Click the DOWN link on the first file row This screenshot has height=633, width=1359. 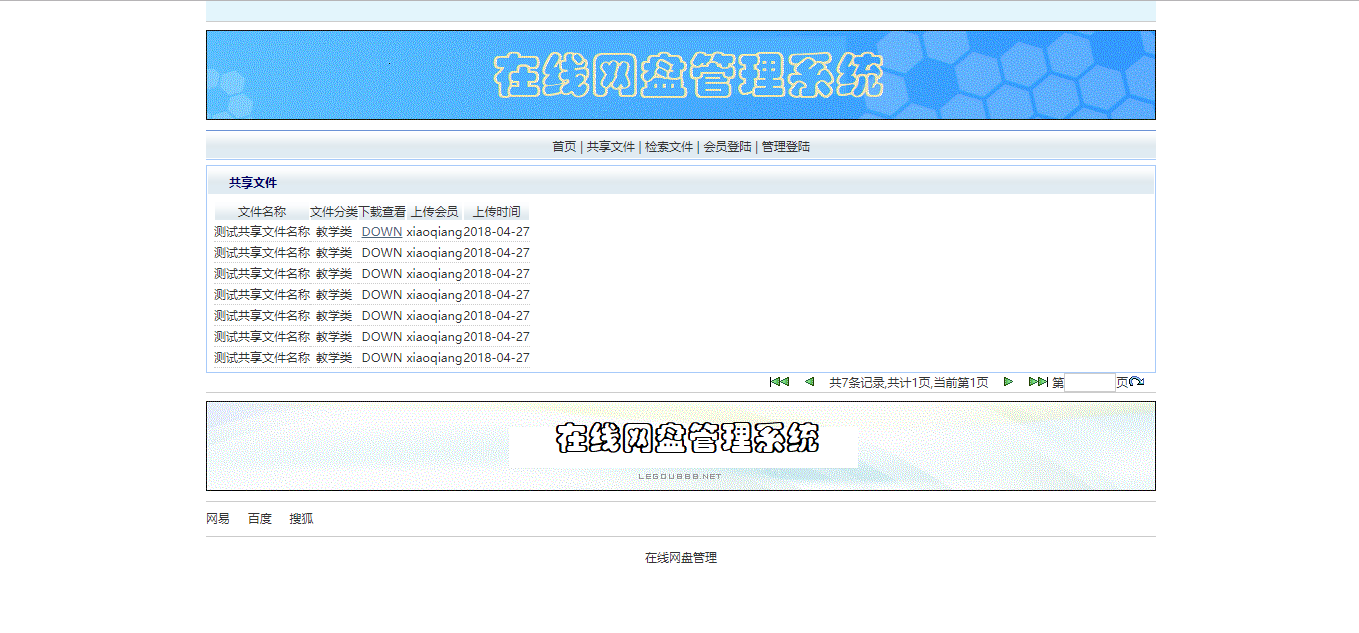click(x=381, y=231)
